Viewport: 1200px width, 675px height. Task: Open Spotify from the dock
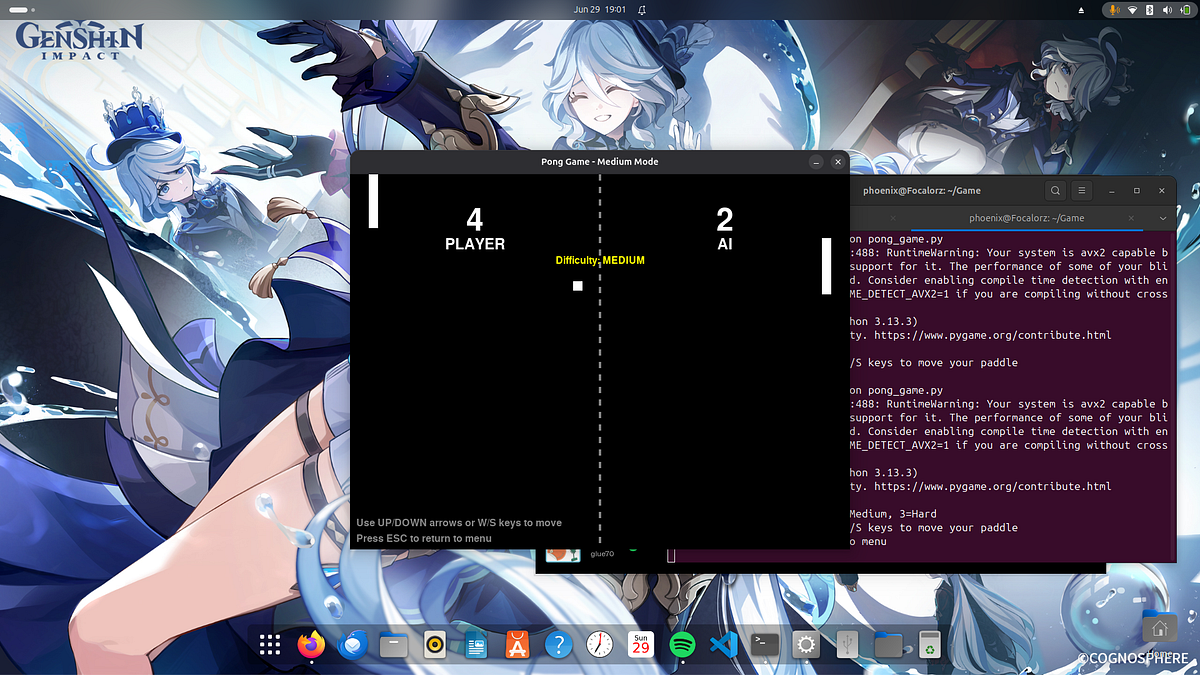(682, 645)
